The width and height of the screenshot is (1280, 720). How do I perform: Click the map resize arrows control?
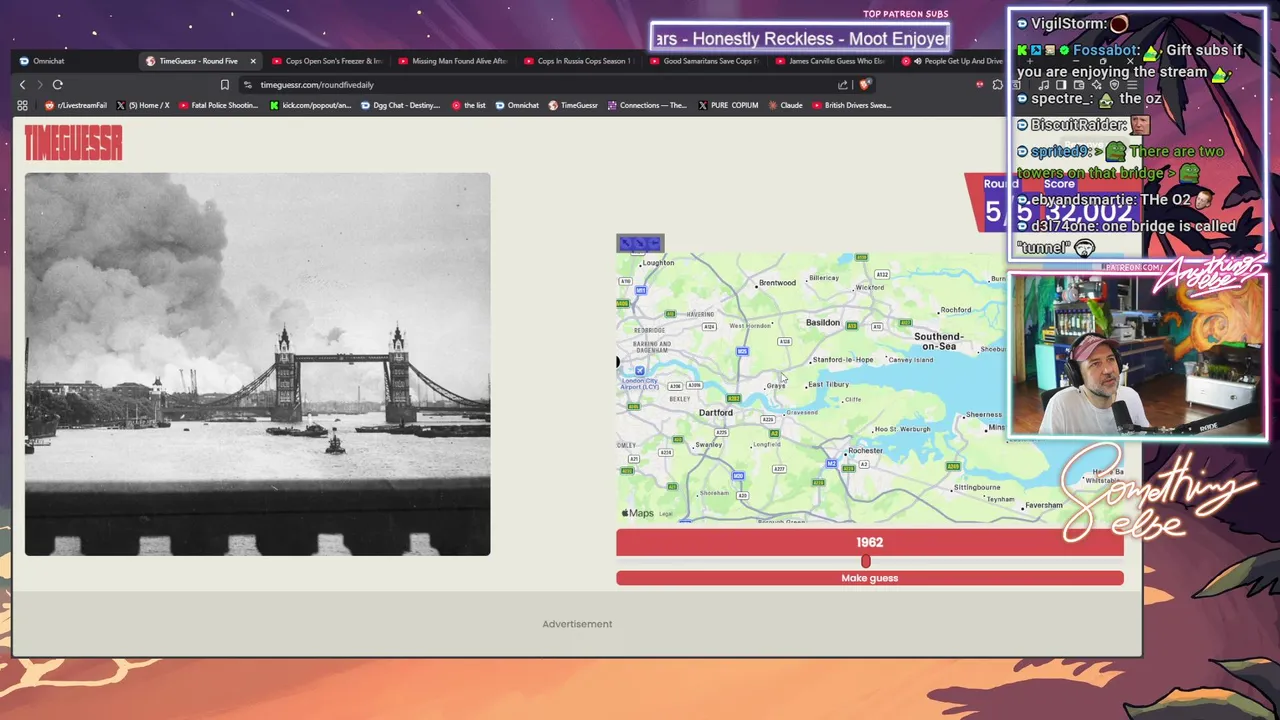click(x=640, y=243)
